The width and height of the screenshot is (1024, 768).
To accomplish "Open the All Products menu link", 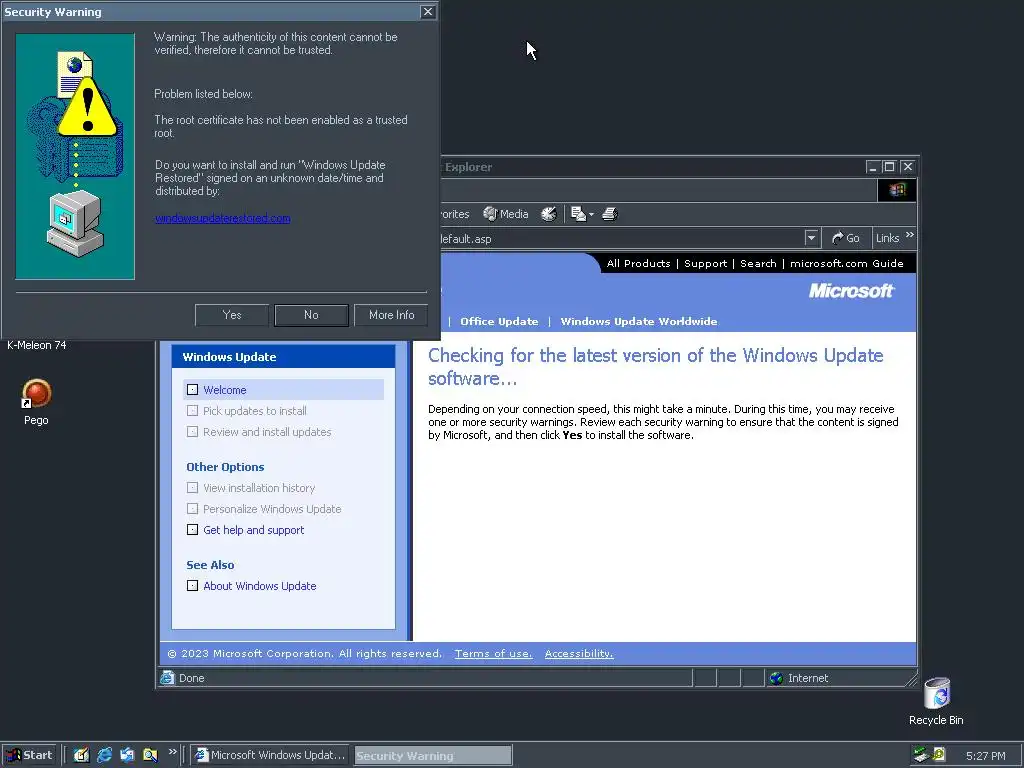I will (x=639, y=263).
